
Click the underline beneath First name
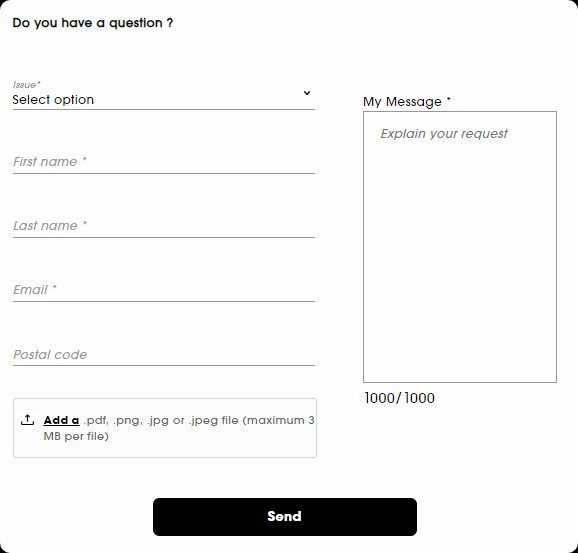[x=164, y=173]
